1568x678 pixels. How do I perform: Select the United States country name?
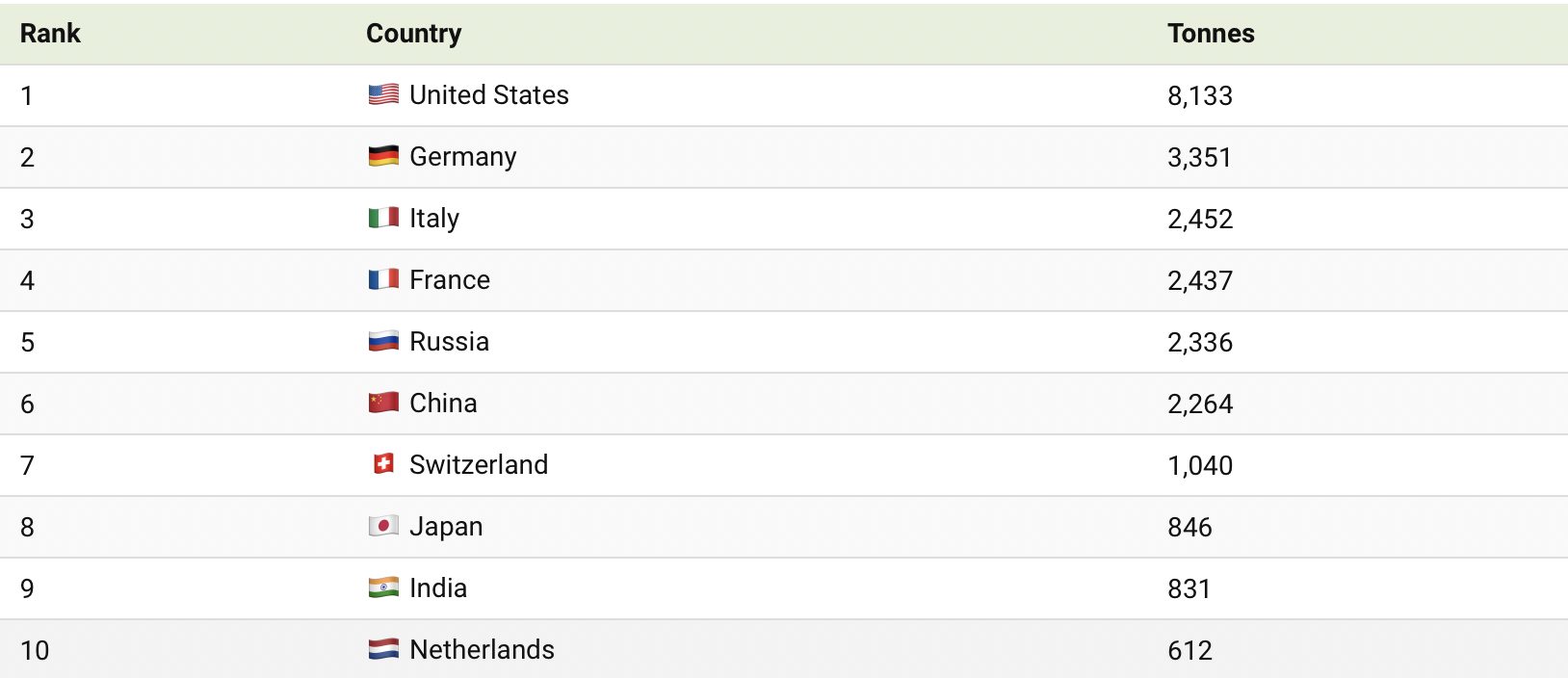[x=489, y=94]
